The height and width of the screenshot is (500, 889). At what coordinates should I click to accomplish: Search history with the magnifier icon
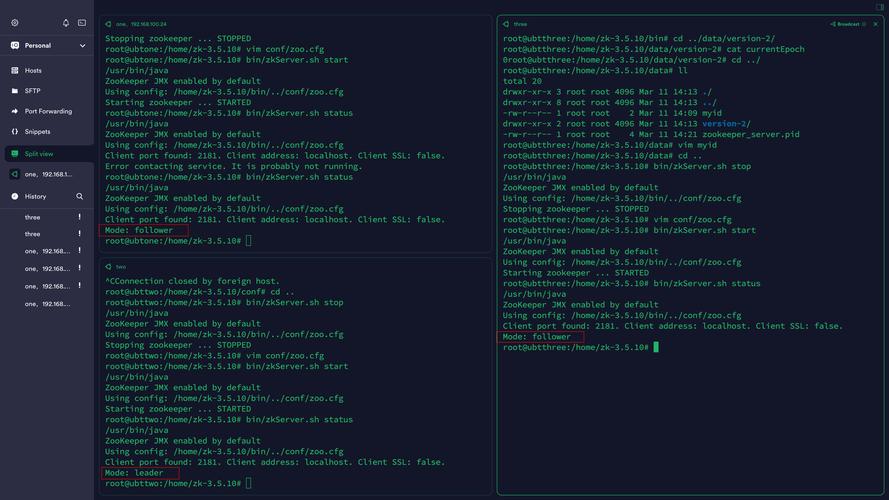click(x=80, y=197)
